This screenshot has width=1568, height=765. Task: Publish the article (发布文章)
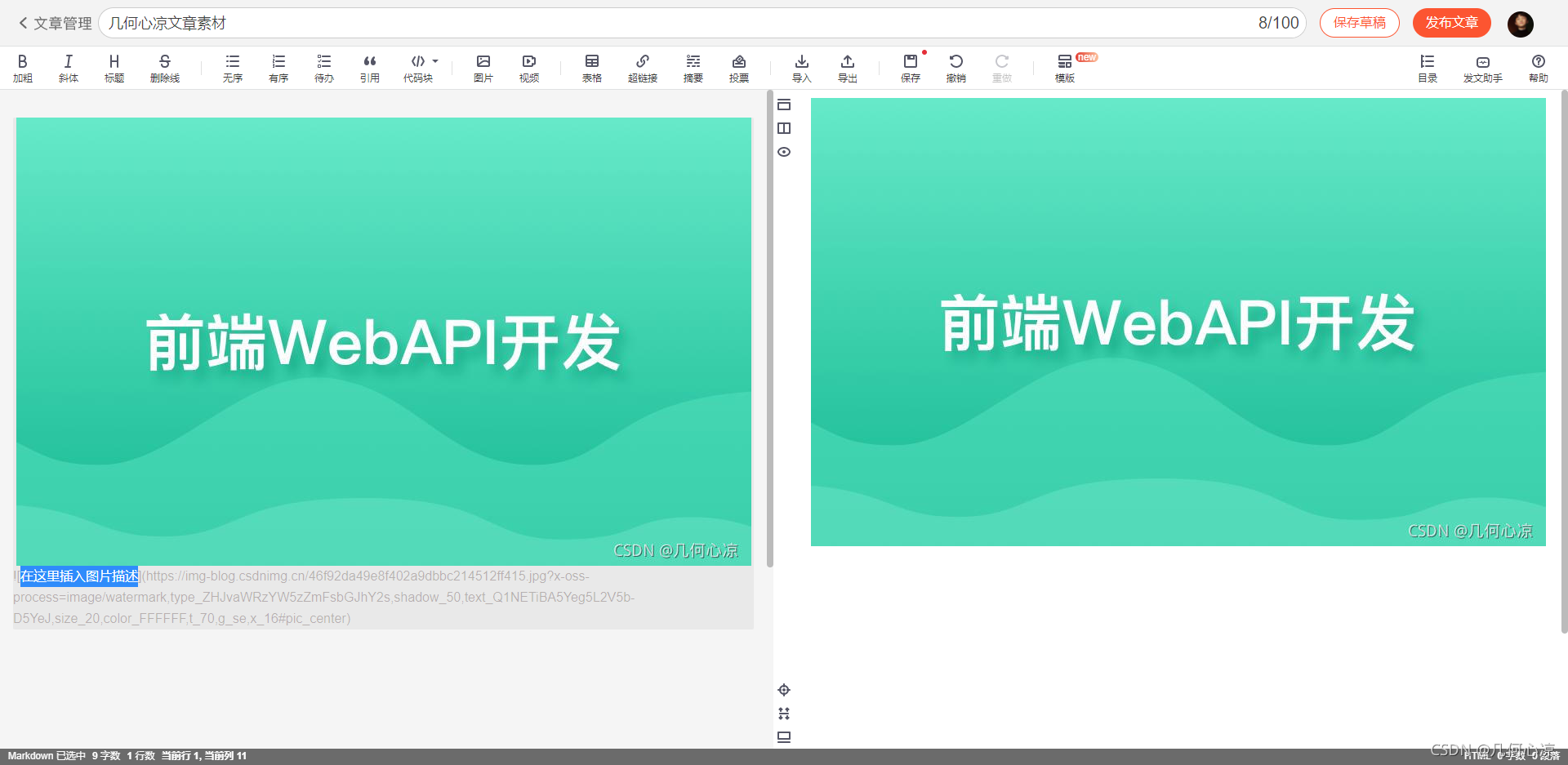(1452, 23)
